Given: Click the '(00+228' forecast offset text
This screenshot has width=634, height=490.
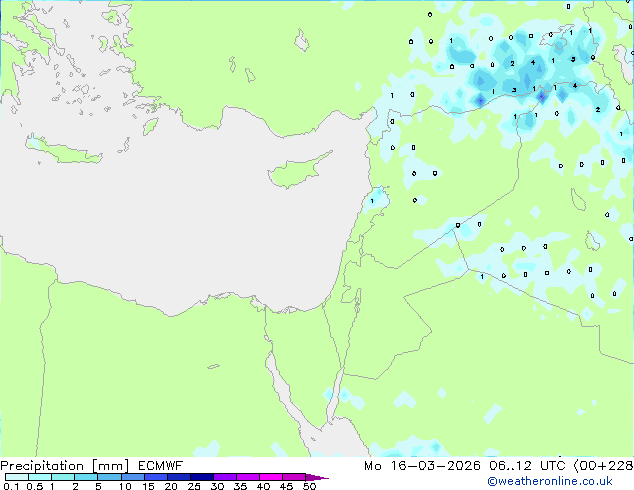Looking at the screenshot, I should [603, 466].
